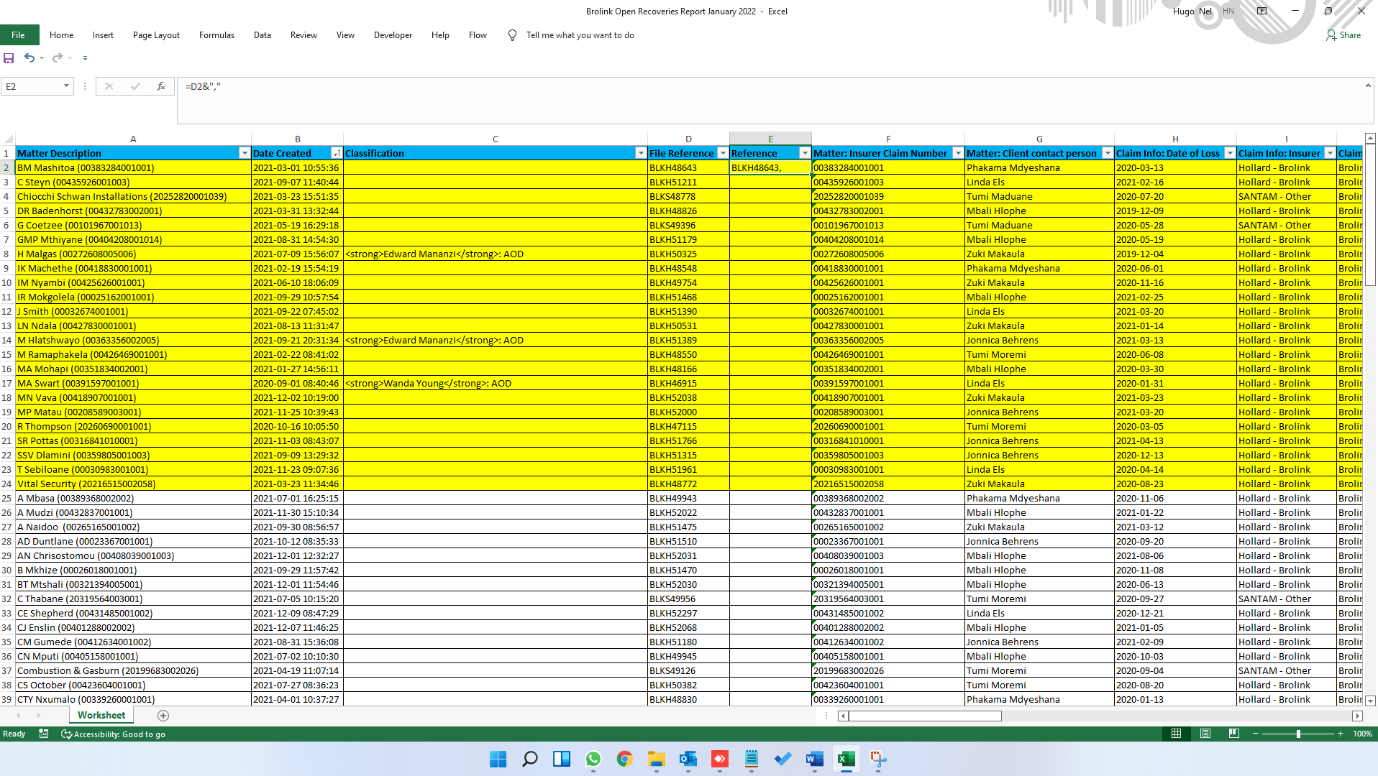Click the macro recording status icon
1378x776 pixels.
pos(43,734)
